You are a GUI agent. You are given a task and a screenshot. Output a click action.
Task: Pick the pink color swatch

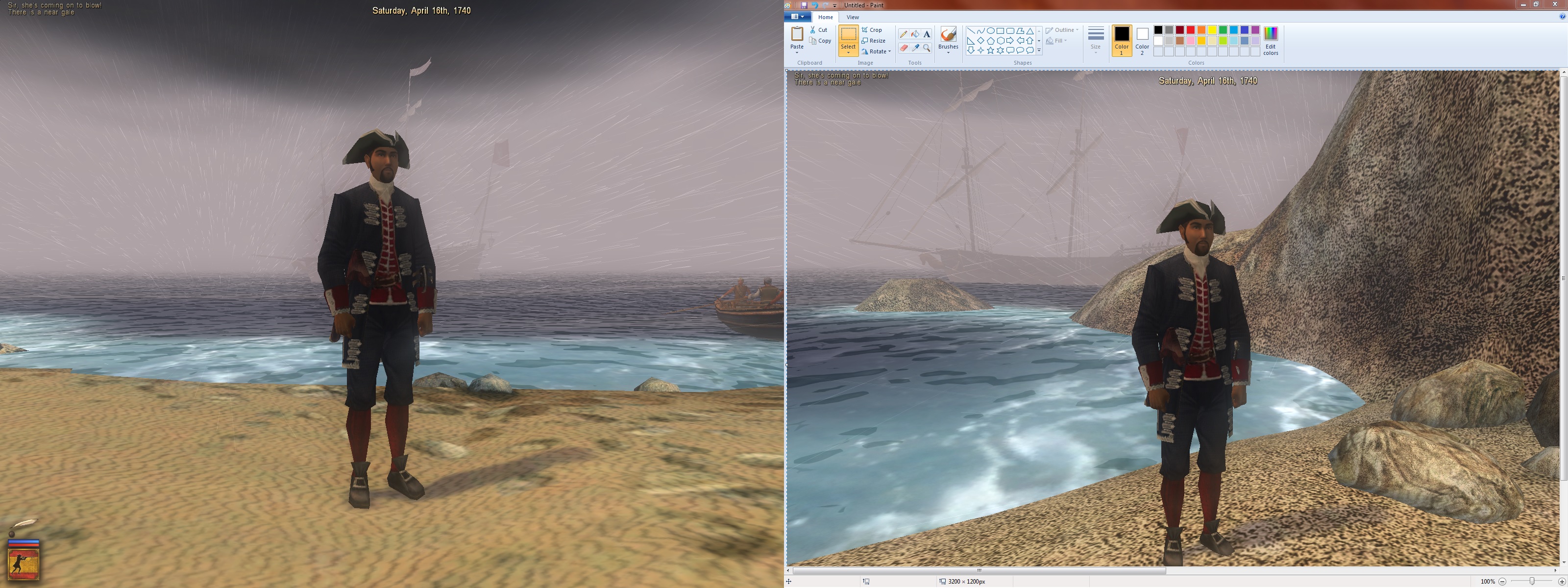click(x=1191, y=41)
